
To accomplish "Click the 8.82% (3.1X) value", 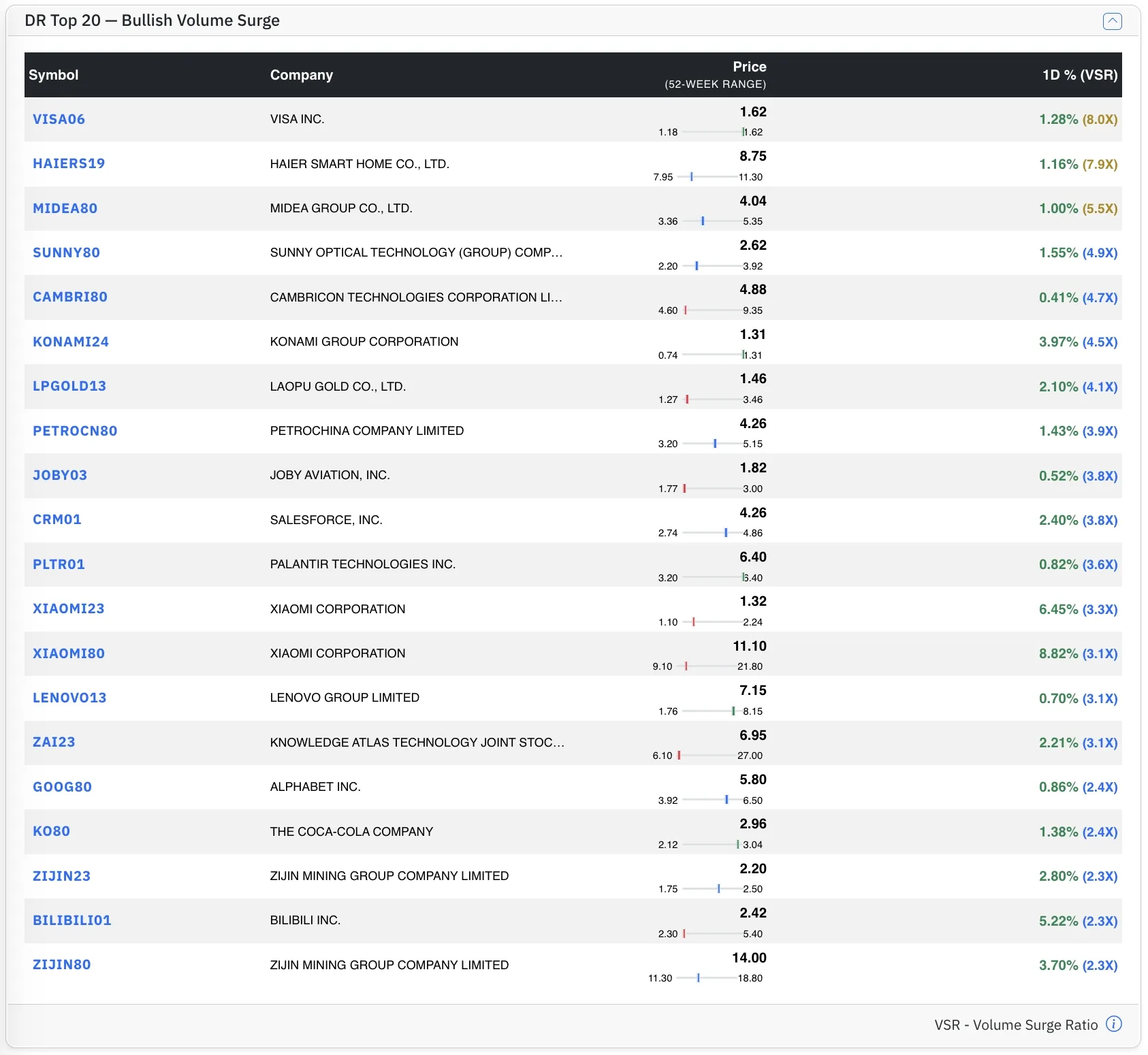I will (1079, 653).
